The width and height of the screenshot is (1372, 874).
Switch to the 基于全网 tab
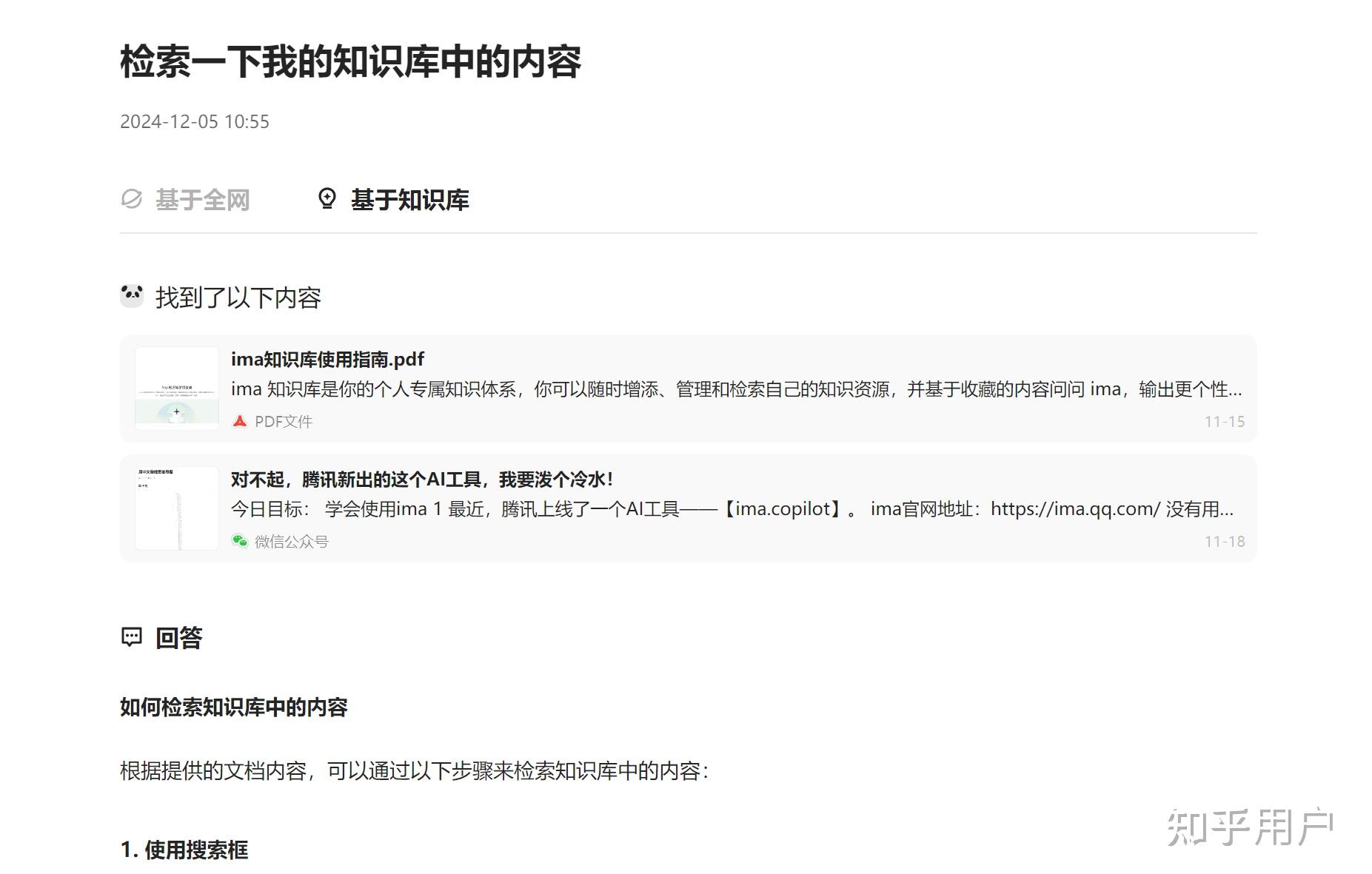(x=202, y=199)
